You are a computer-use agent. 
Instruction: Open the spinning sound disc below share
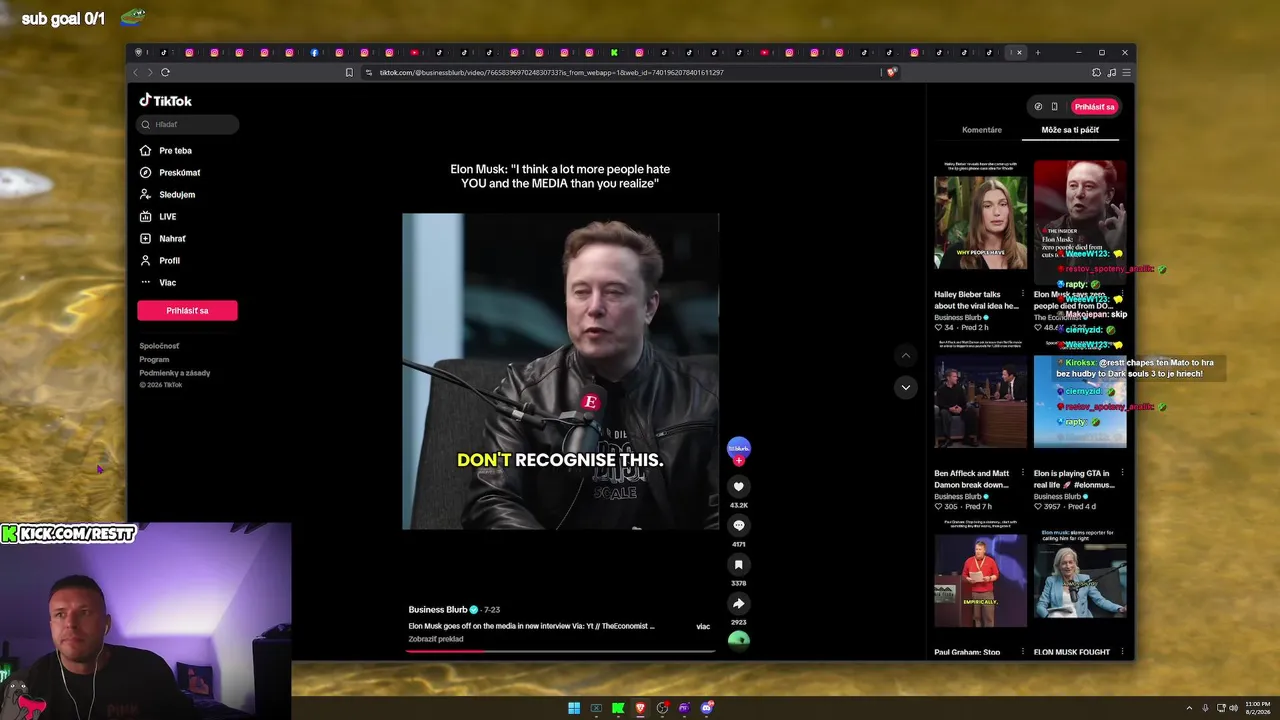point(739,640)
